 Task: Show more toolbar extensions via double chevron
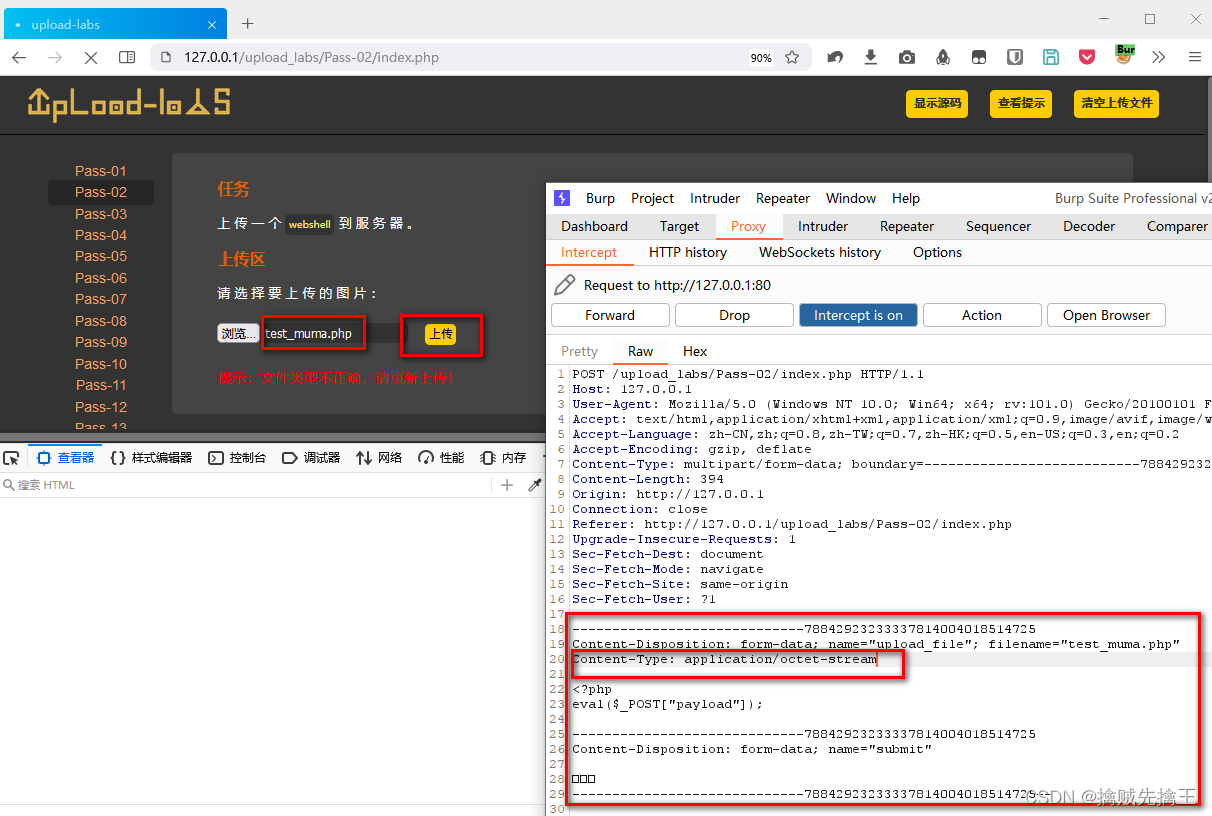[1159, 57]
